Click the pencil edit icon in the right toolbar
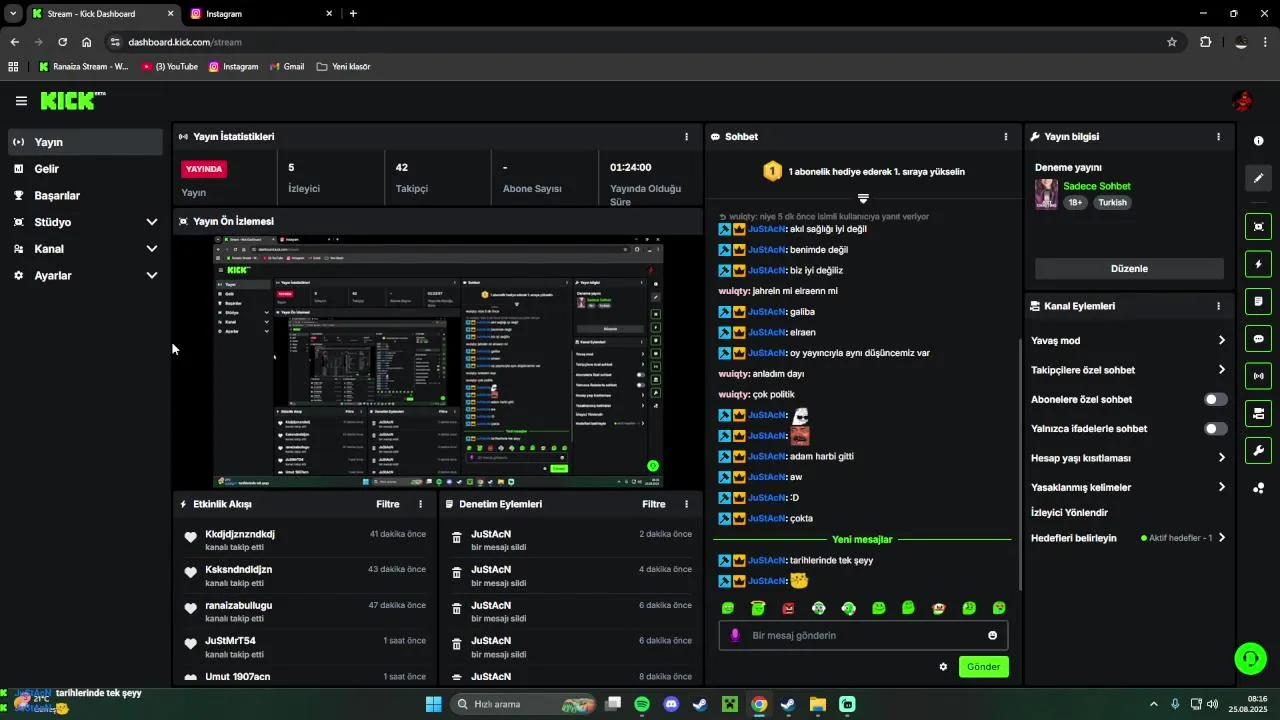Viewport: 1280px width, 720px height. [x=1259, y=178]
